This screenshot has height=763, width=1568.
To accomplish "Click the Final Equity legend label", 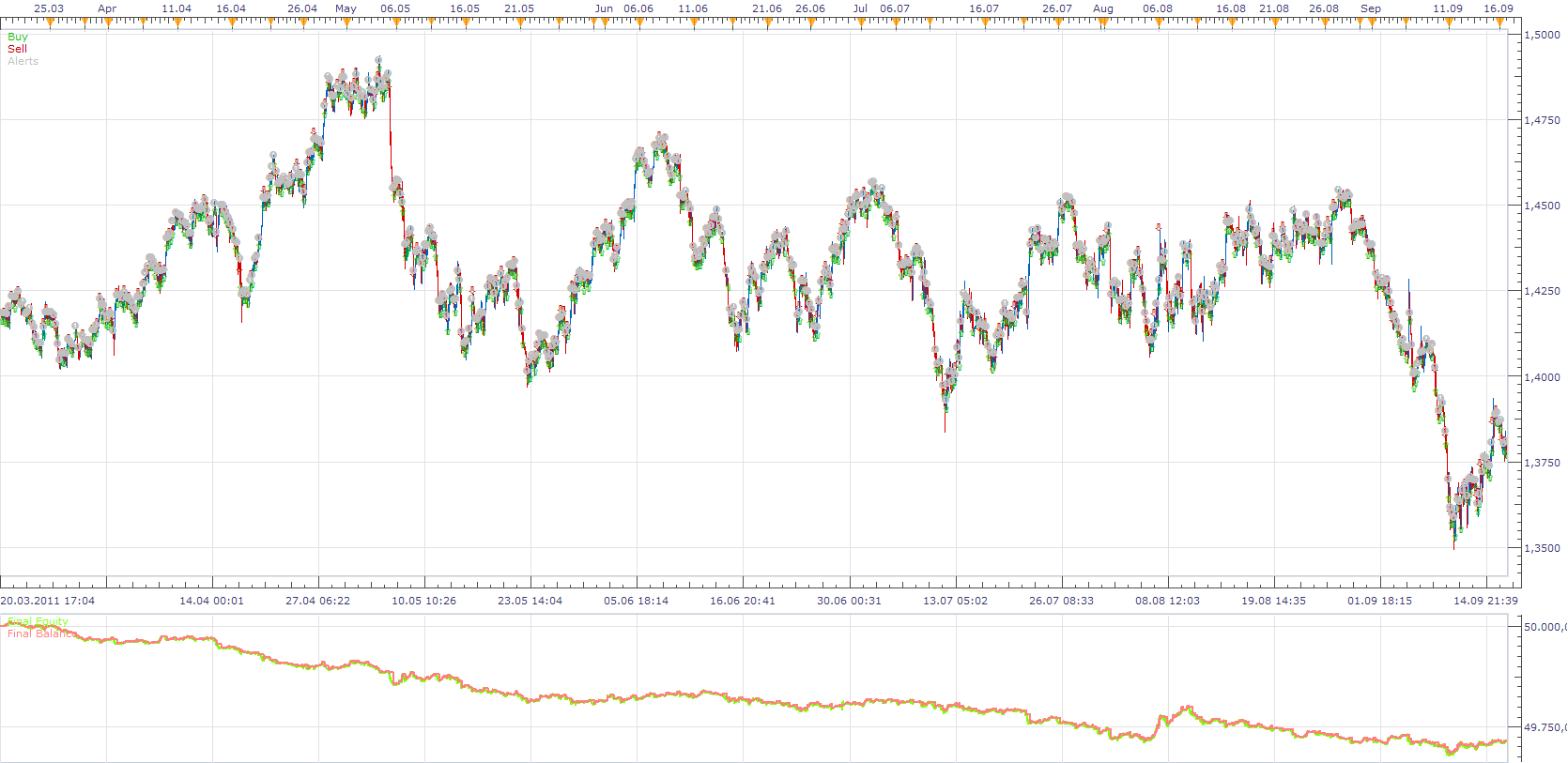I will (38, 621).
